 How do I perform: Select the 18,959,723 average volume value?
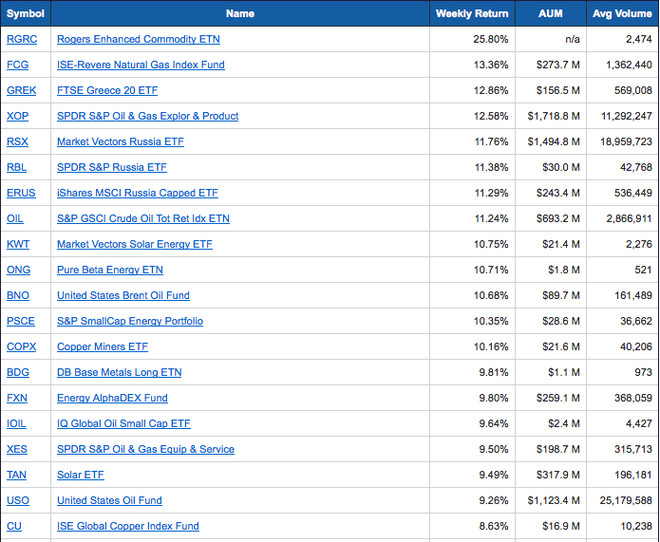point(626,142)
